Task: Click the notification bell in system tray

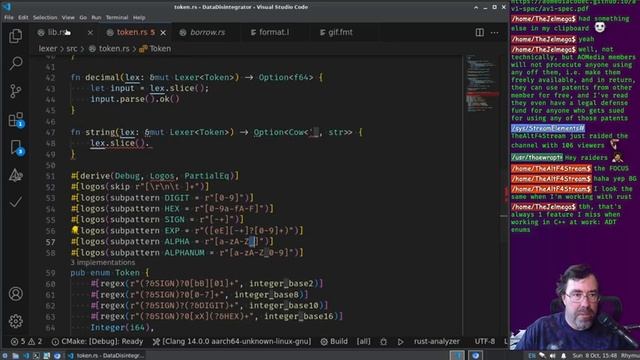Action: pos(563,356)
